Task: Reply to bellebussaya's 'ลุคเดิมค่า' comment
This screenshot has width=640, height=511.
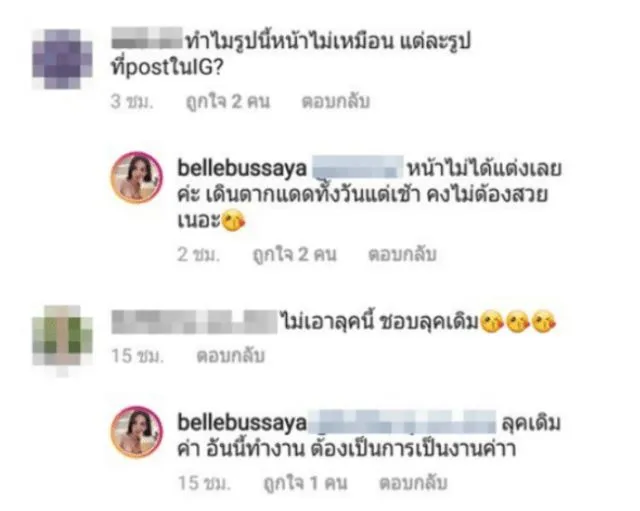Action: click(413, 483)
